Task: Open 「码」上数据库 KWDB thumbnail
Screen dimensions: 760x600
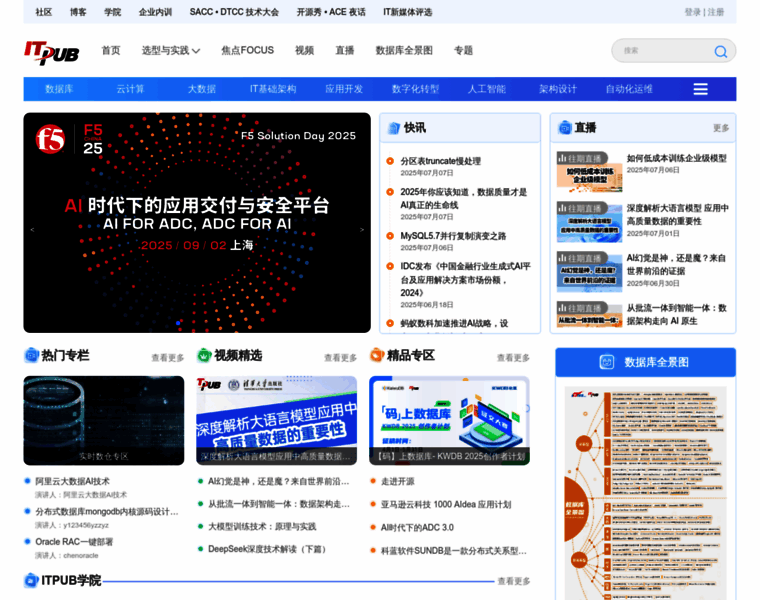Action: pos(449,420)
